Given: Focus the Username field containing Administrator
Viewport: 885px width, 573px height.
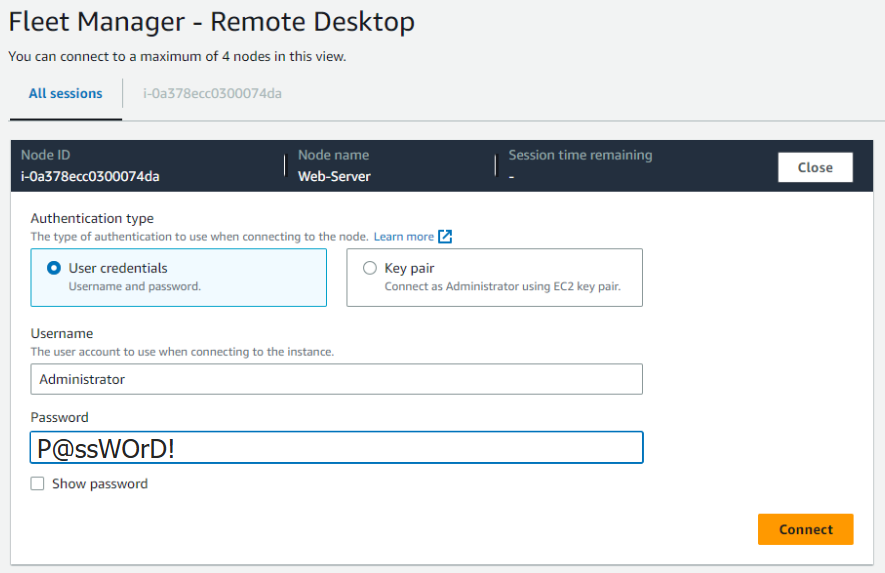Looking at the screenshot, I should pos(336,379).
